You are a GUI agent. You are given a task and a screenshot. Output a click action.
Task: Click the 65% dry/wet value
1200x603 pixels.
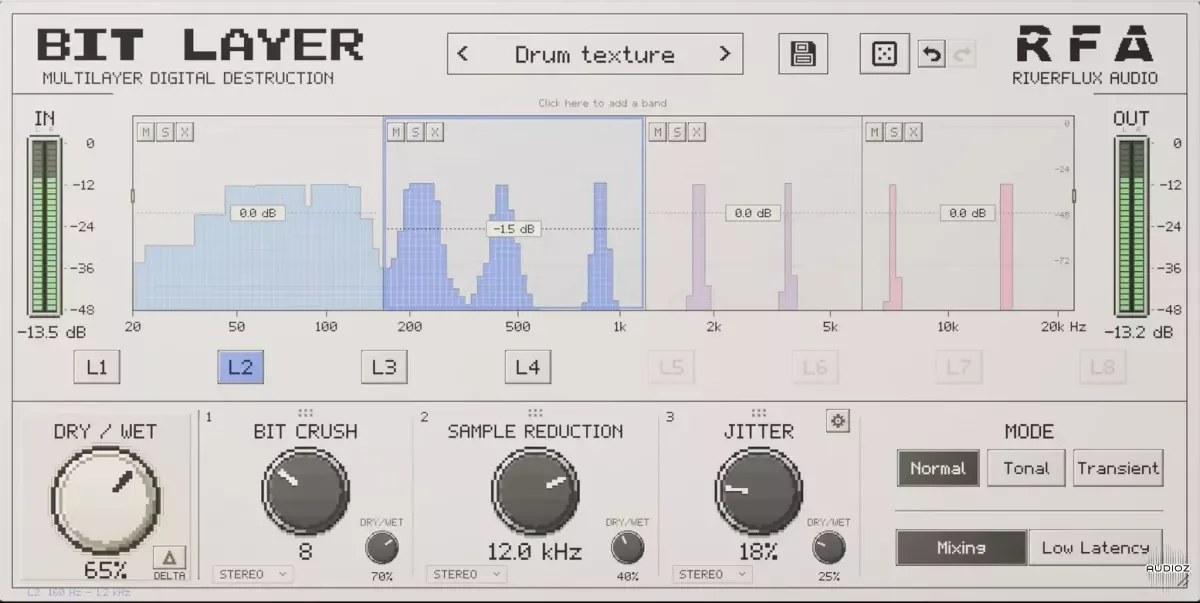[105, 571]
